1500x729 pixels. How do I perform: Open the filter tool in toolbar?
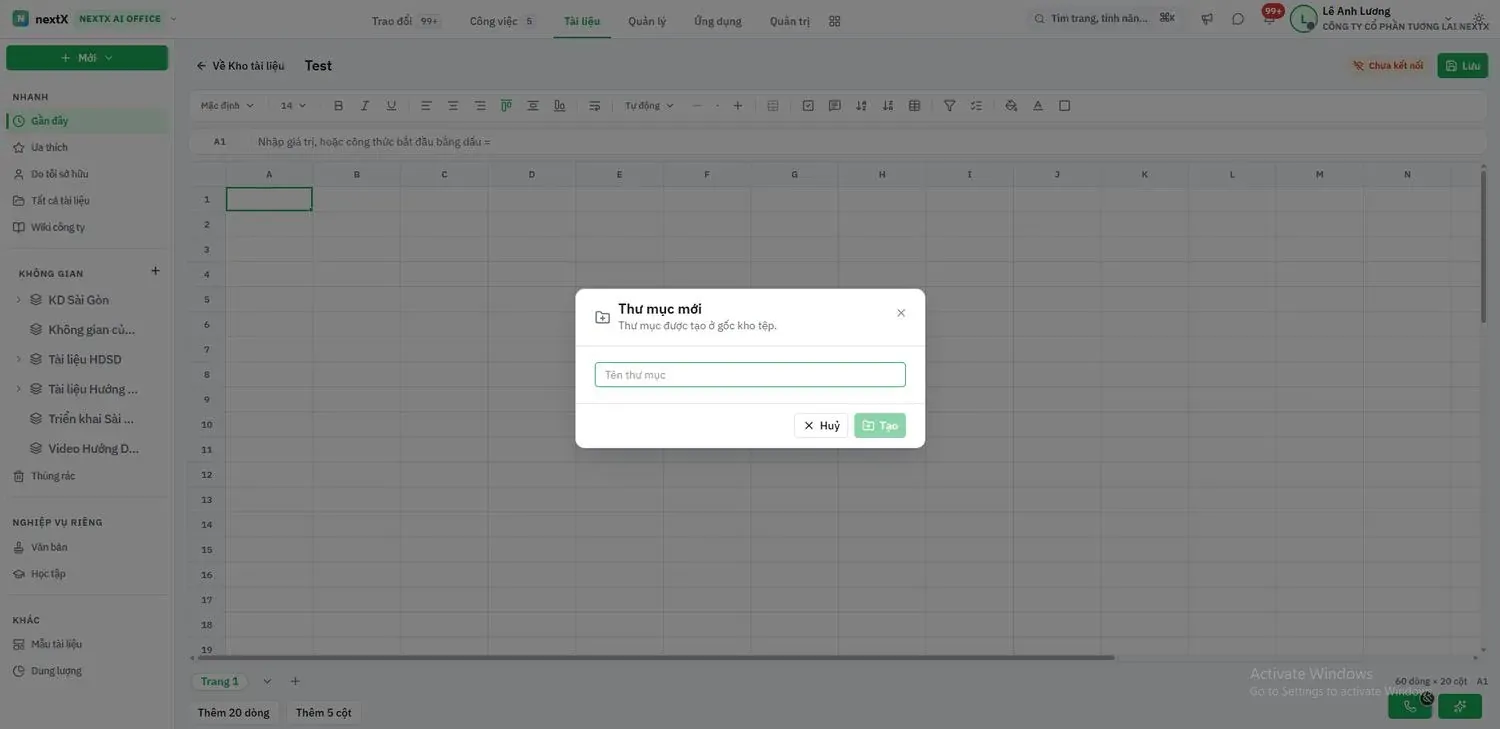pyautogui.click(x=950, y=106)
